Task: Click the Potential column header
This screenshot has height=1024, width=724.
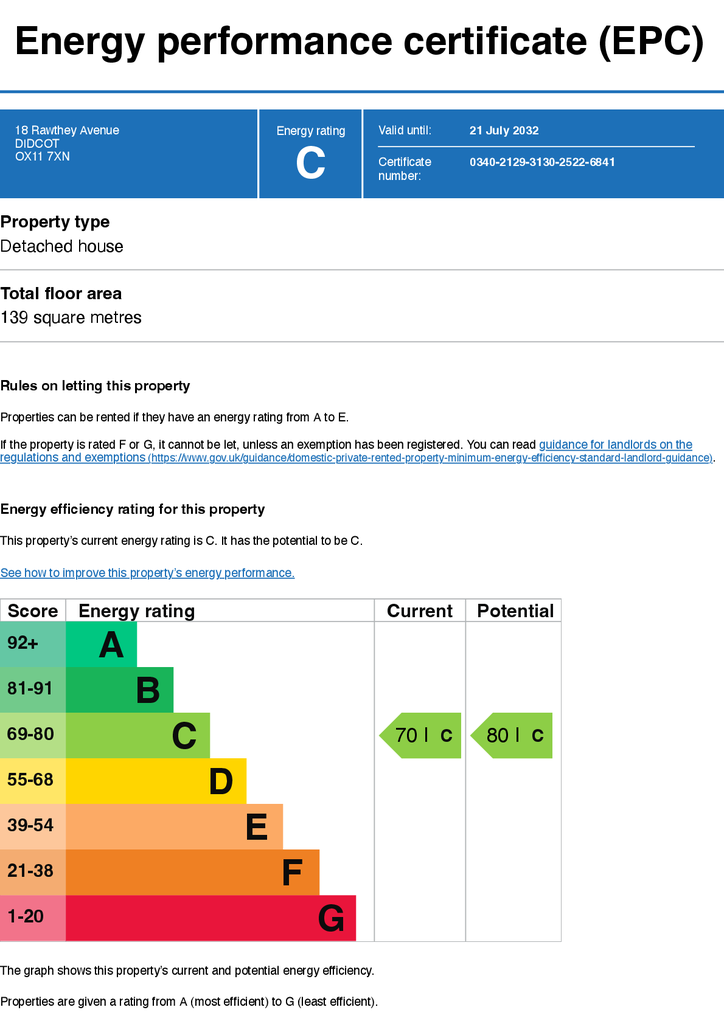Action: 515,611
